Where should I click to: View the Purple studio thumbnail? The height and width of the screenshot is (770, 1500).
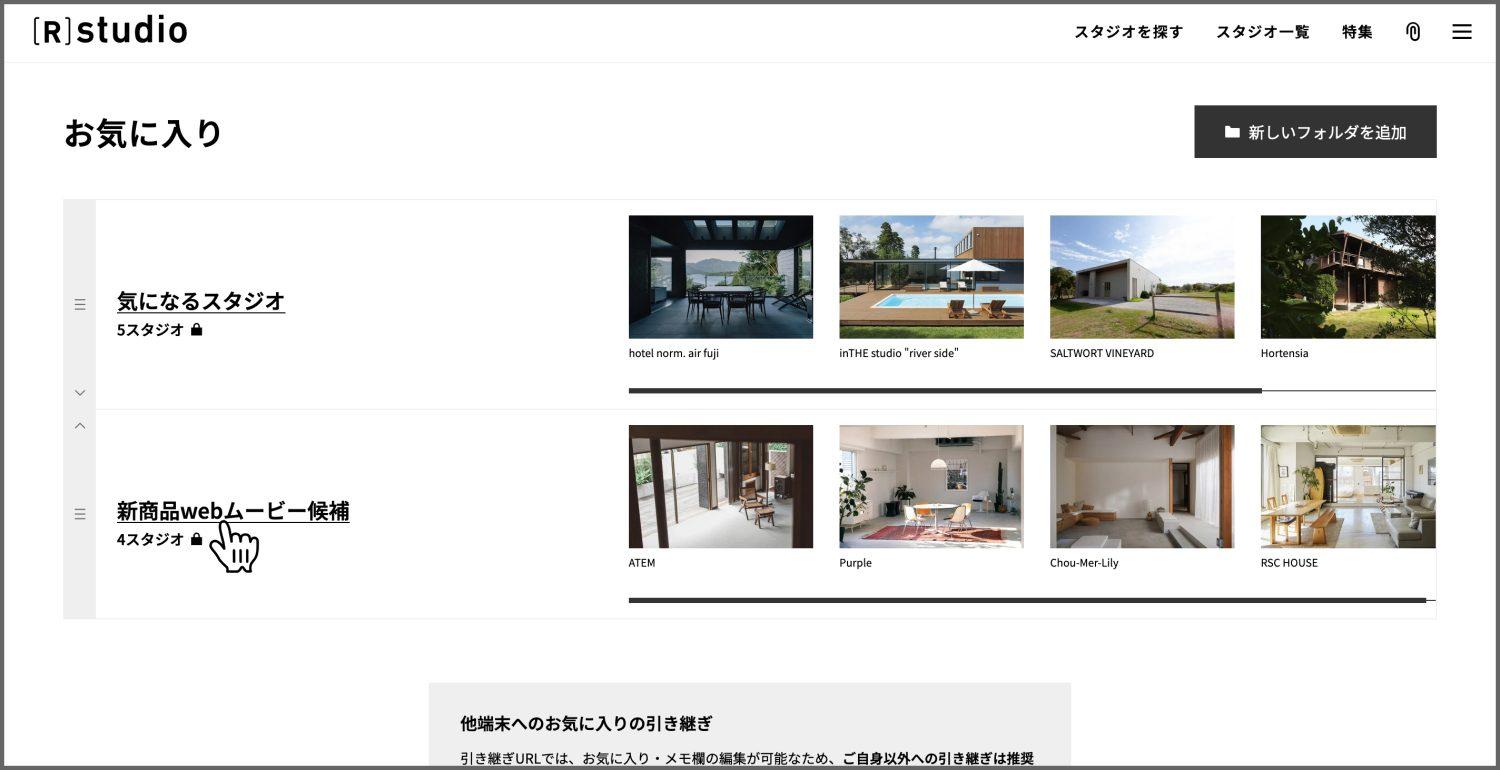[931, 487]
